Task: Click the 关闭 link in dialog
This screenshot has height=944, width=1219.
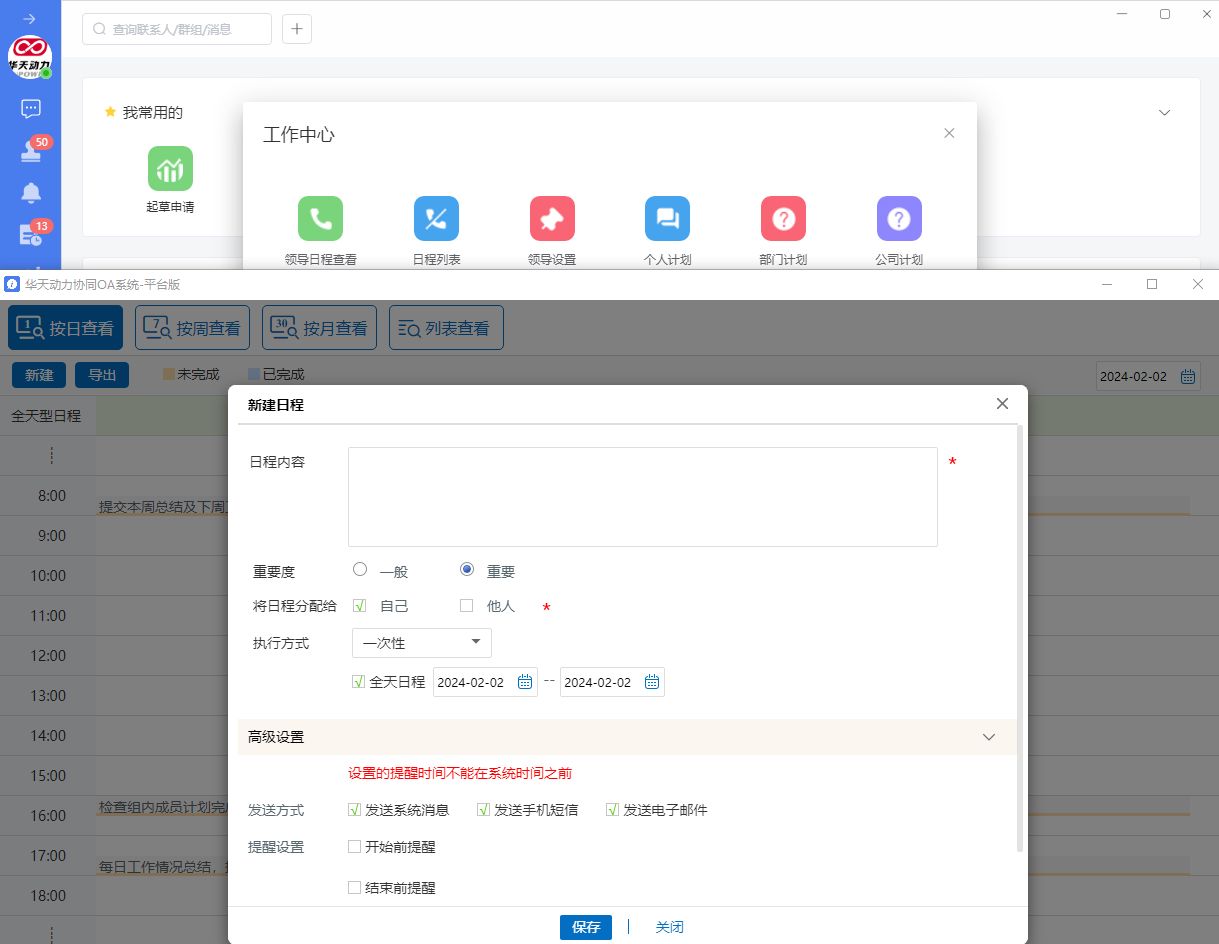Action: (x=669, y=927)
